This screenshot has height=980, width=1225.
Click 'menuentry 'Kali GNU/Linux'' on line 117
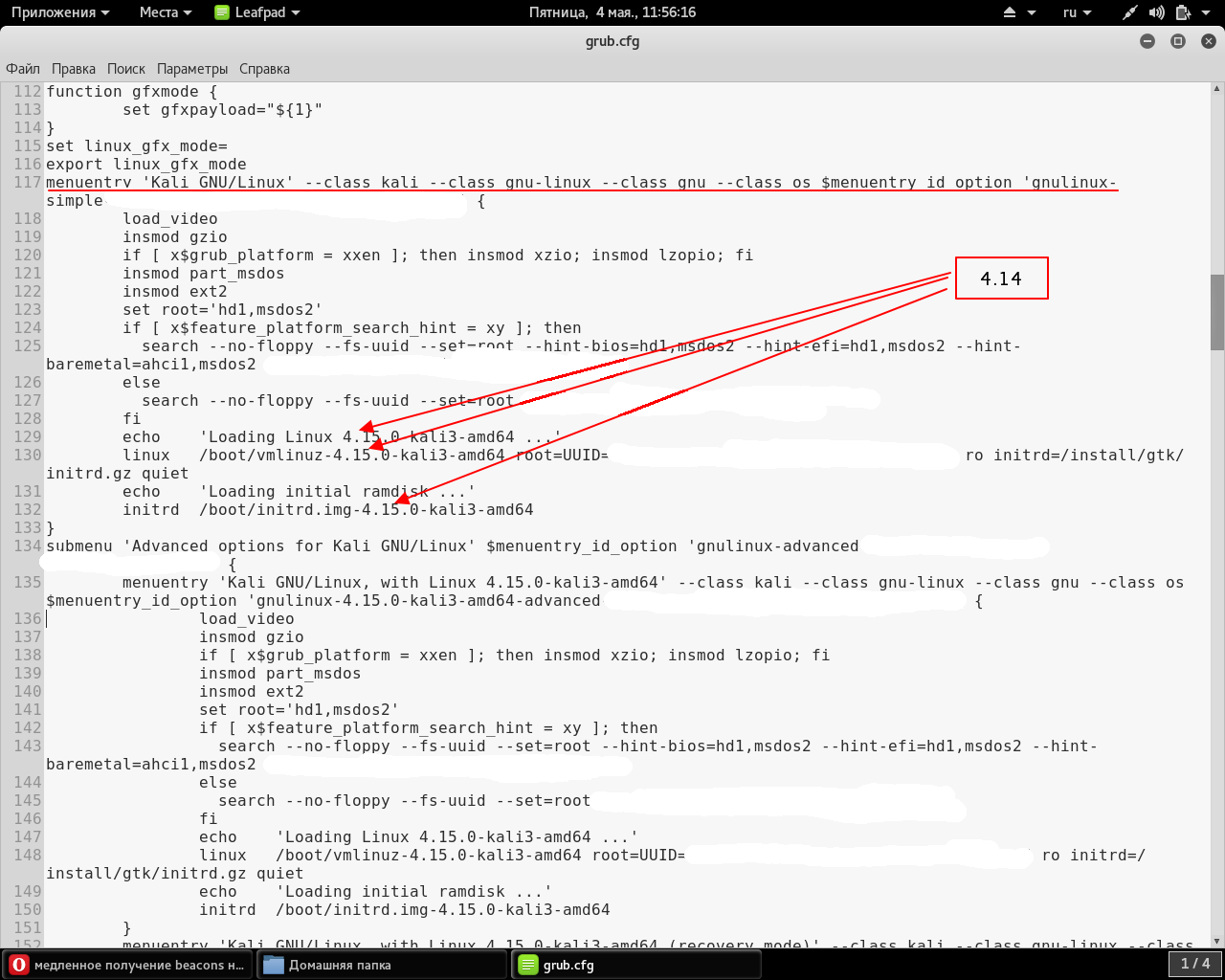[170, 183]
